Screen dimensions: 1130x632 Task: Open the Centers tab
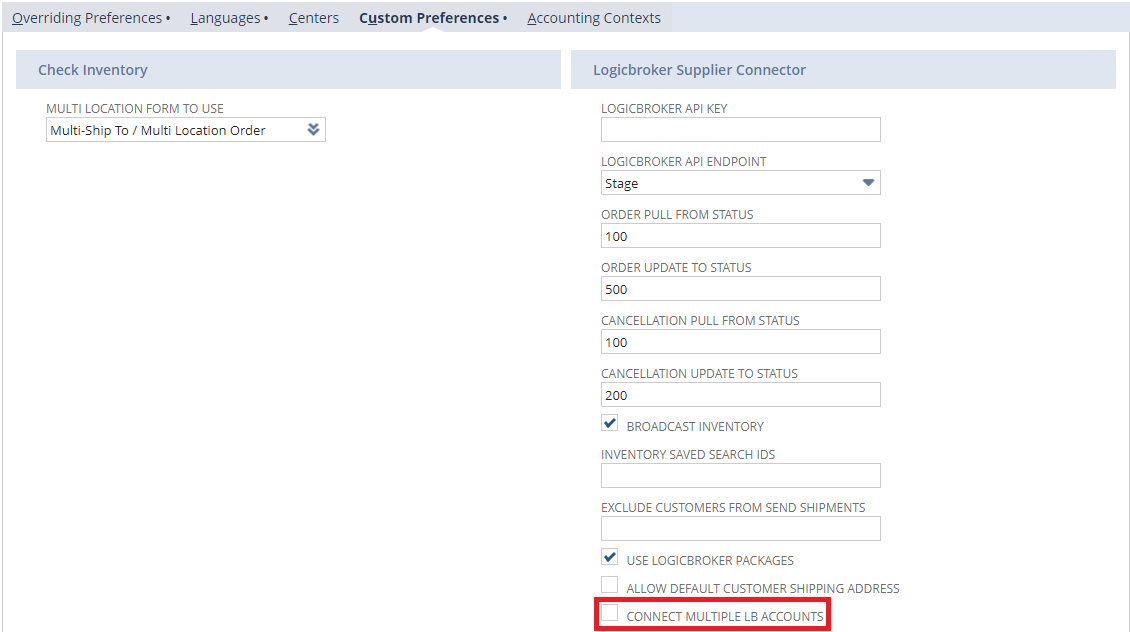pos(313,18)
